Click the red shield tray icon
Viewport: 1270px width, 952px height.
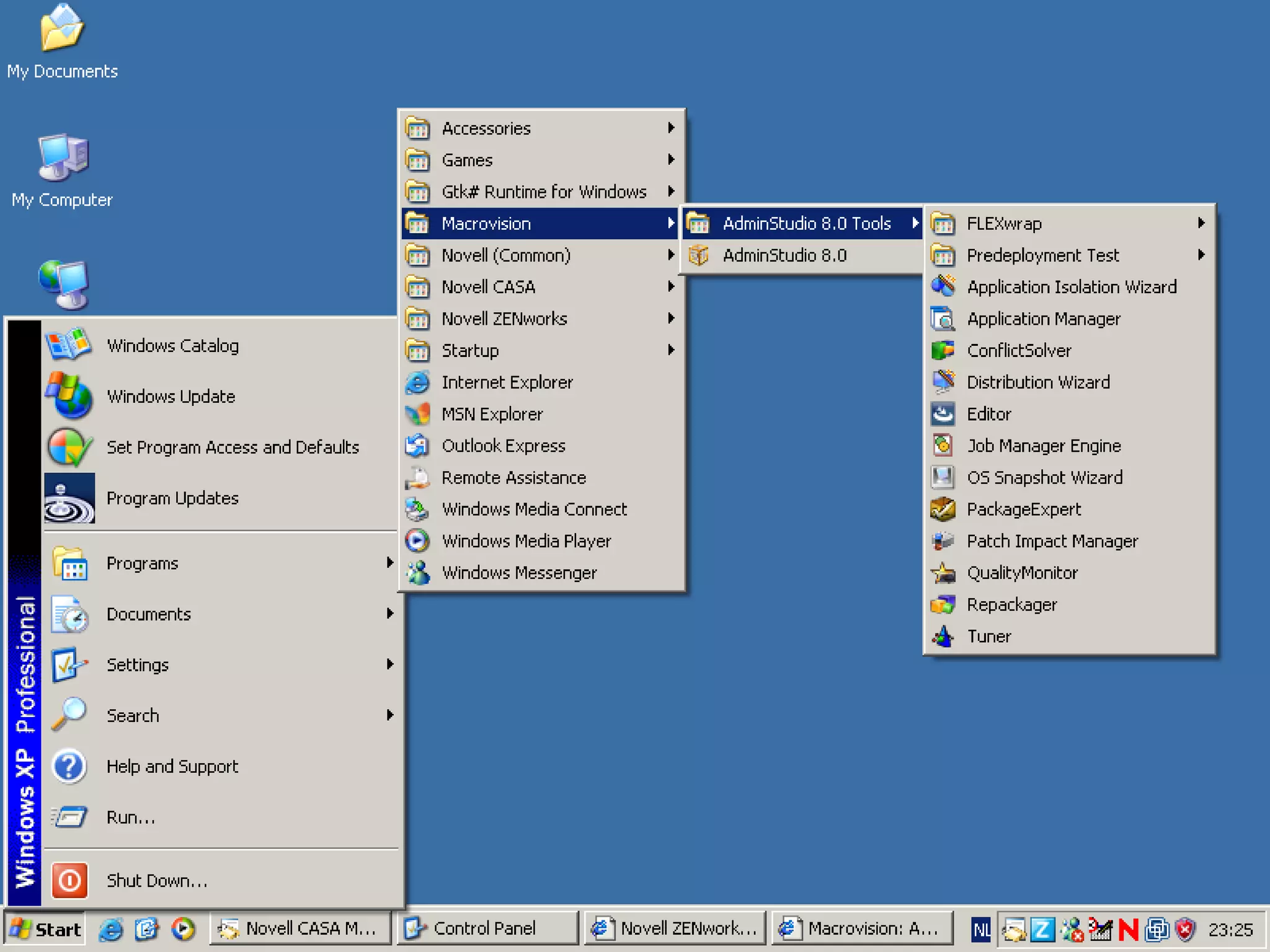tap(1184, 928)
